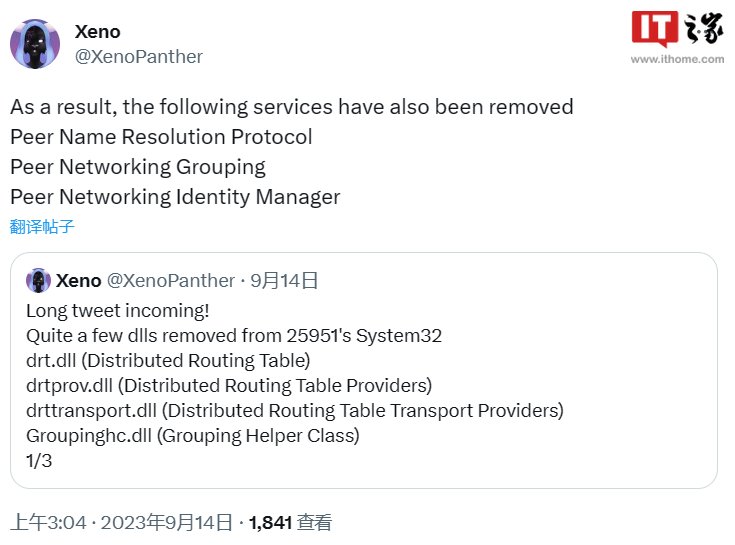Click the 'As a result' opening sentence
Screen dimensions: 735x545
(292, 107)
